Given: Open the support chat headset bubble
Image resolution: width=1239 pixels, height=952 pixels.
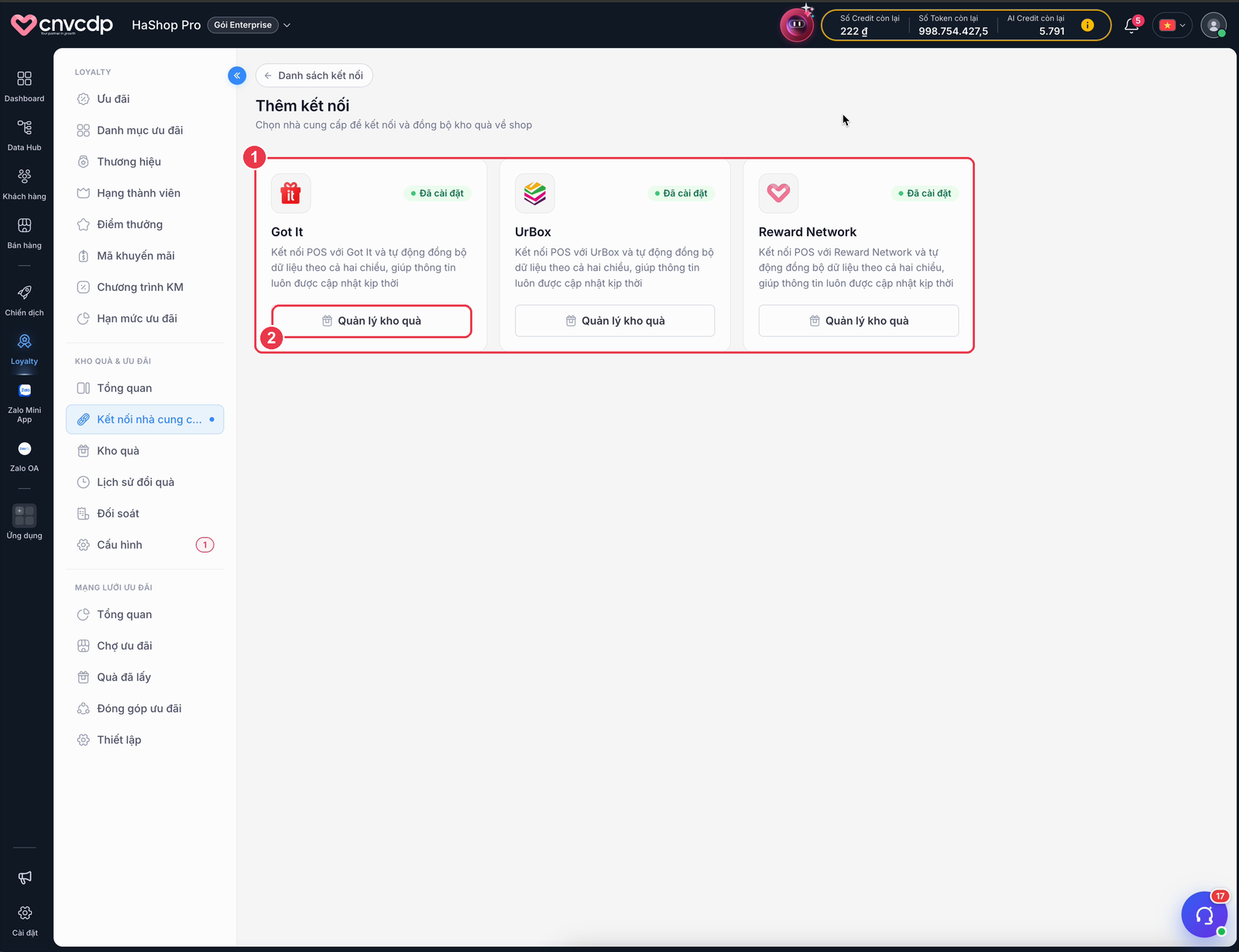Looking at the screenshot, I should tap(1204, 915).
